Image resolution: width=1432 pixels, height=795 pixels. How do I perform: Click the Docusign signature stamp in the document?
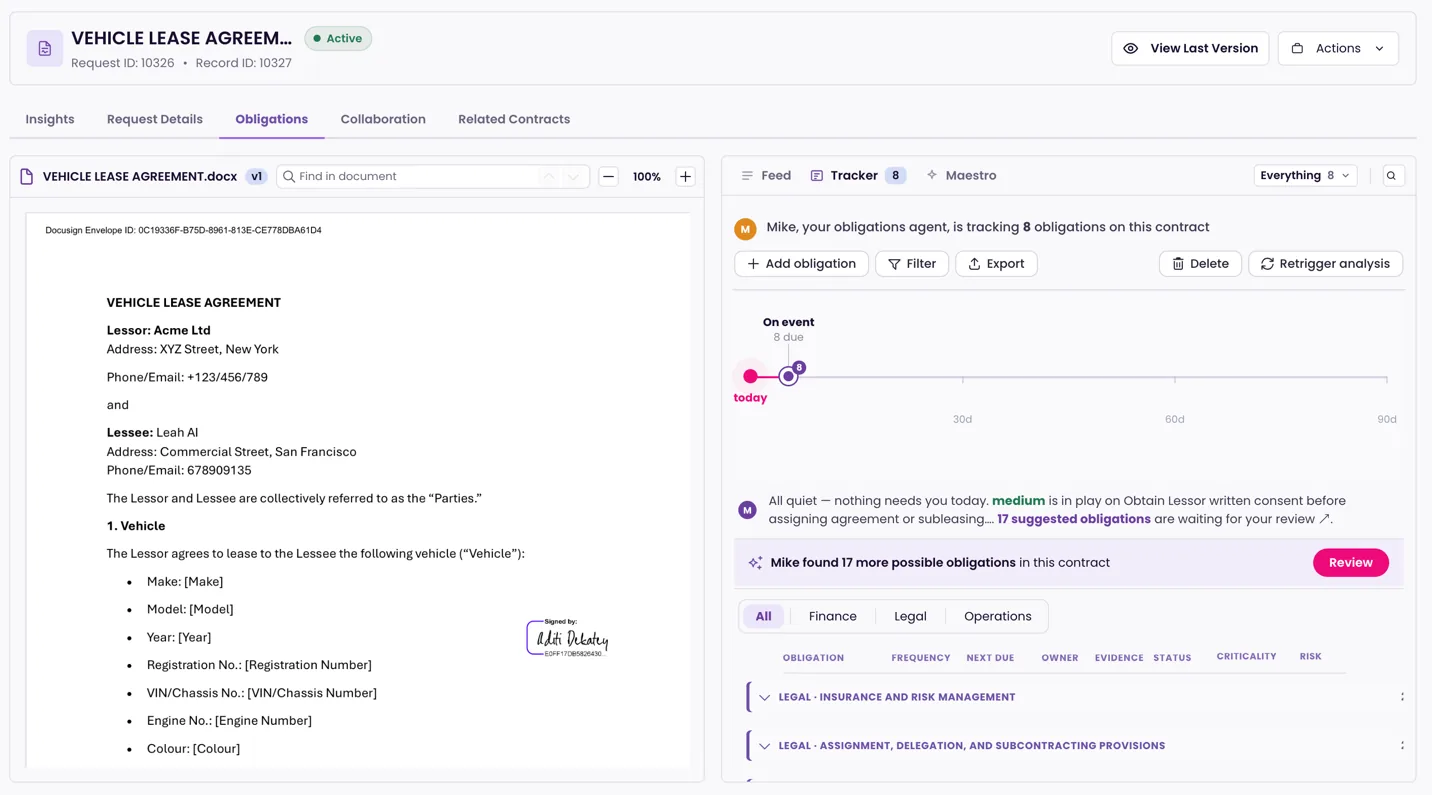pyautogui.click(x=567, y=638)
